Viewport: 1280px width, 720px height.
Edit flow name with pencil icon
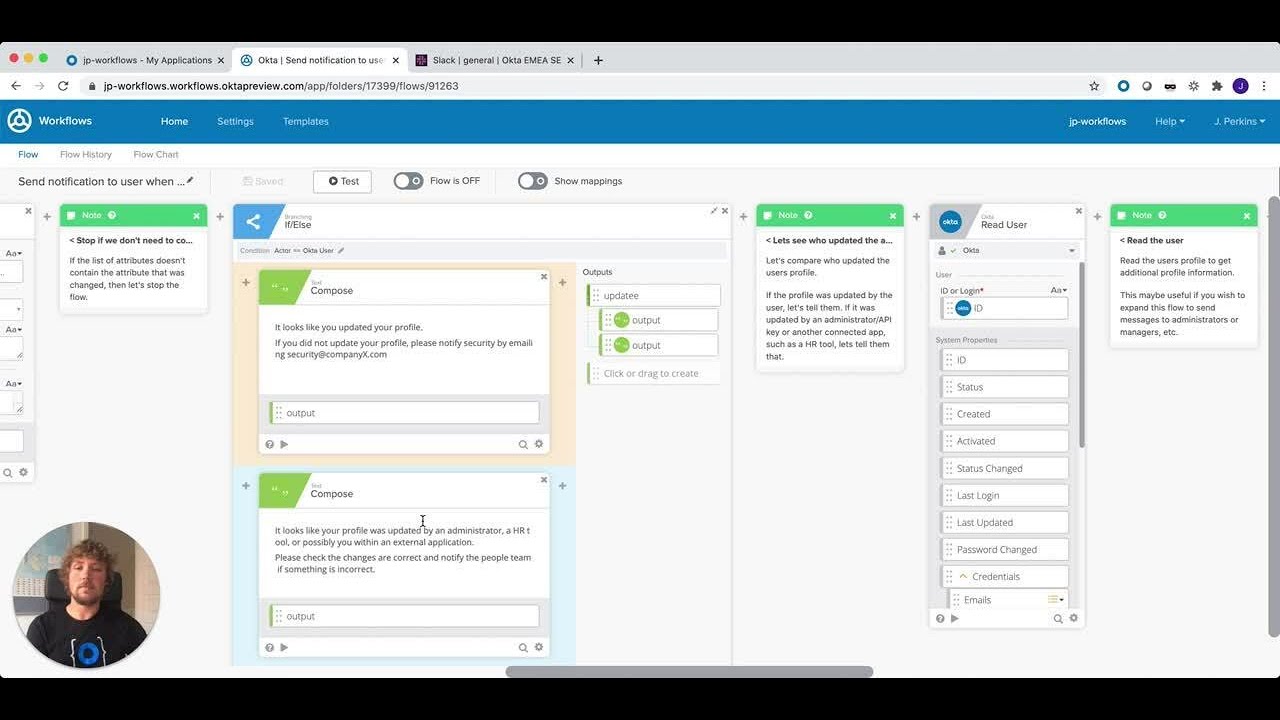pyautogui.click(x=190, y=181)
